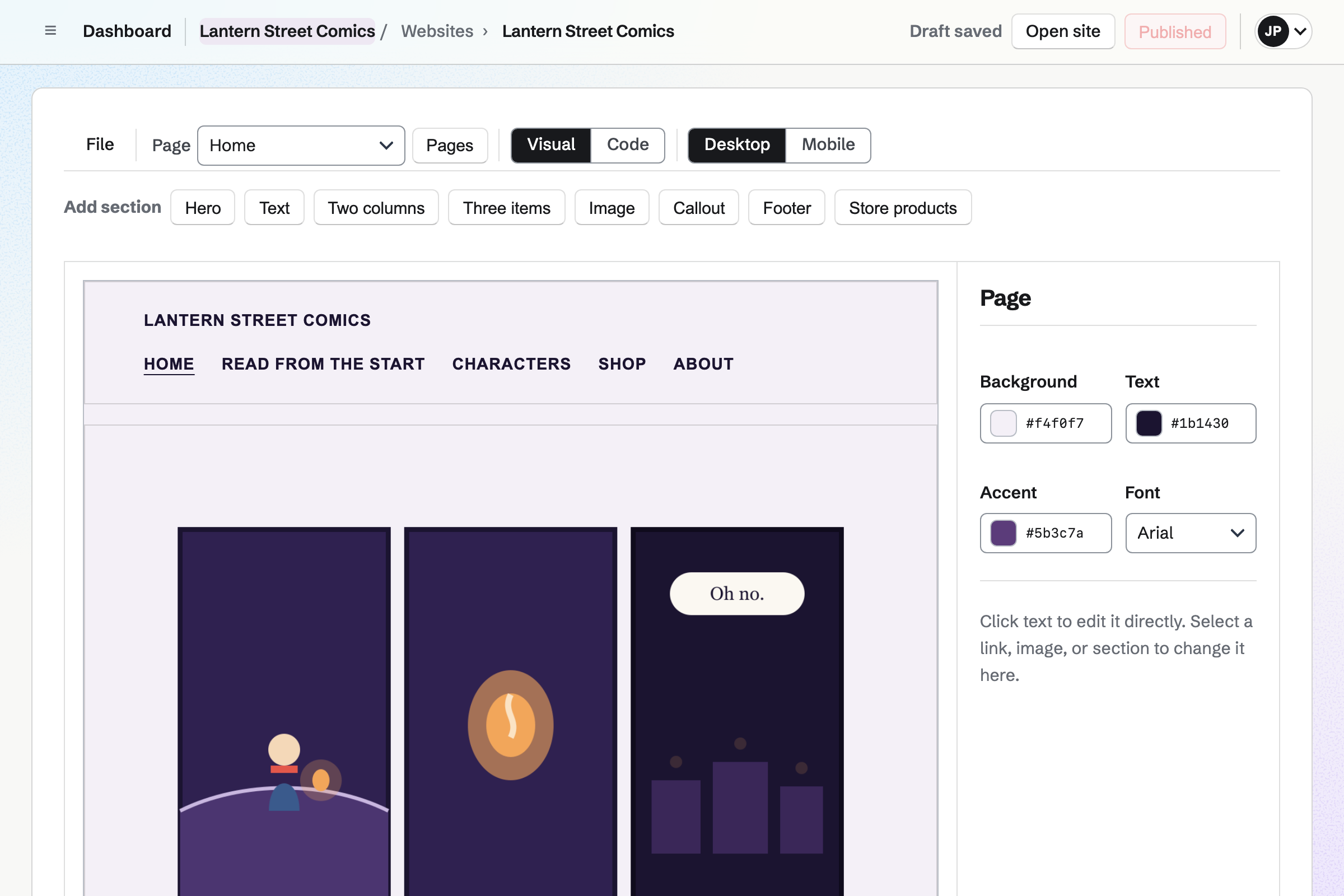This screenshot has height=896, width=1344.
Task: Open the hamburger menu icon
Action: coord(50,31)
